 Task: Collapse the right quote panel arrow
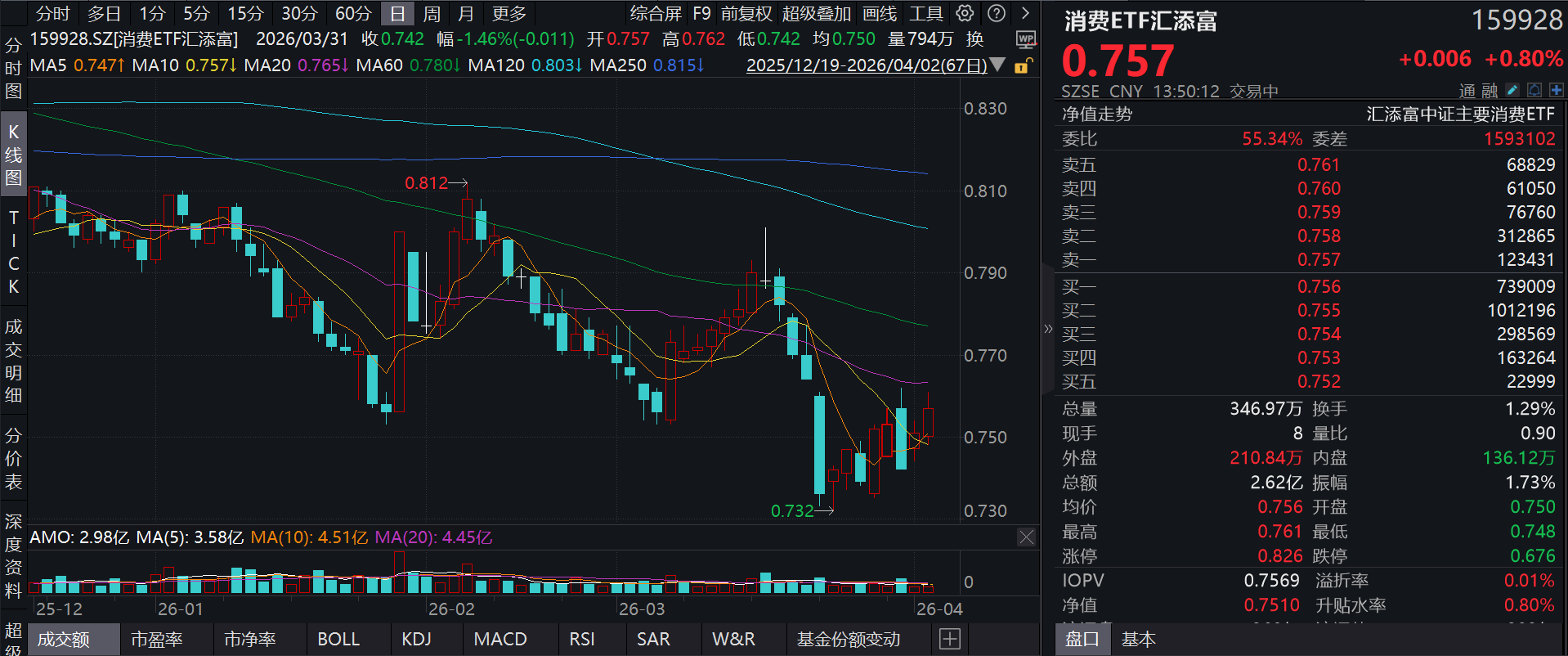[1048, 329]
